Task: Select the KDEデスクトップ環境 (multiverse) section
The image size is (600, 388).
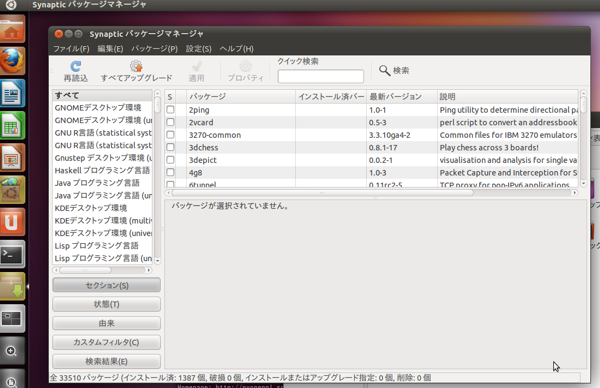Action: [102, 221]
